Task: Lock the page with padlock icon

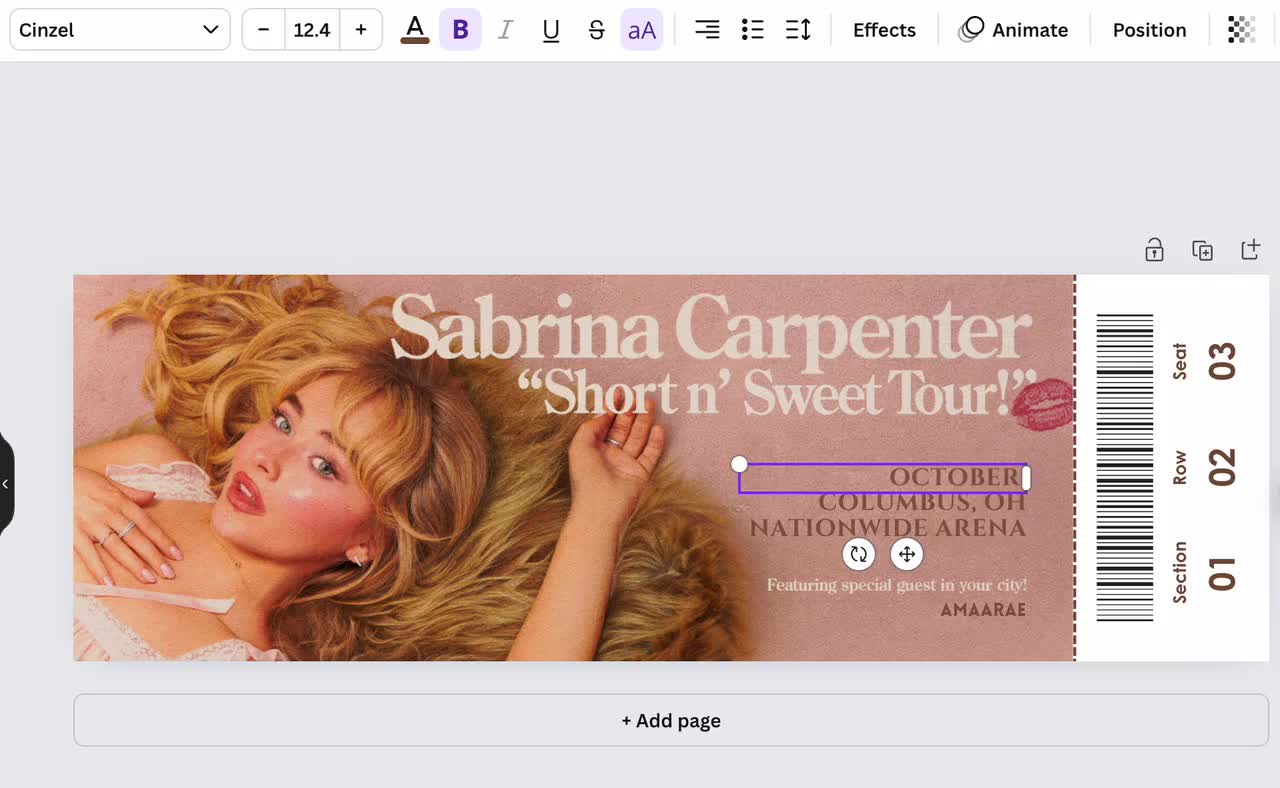Action: [1154, 250]
